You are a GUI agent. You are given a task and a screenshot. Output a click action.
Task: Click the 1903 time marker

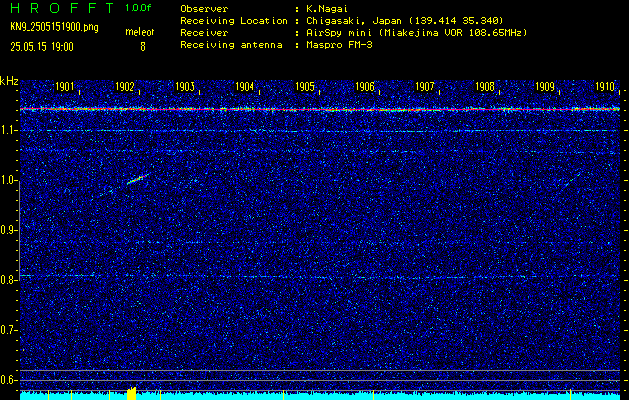[185, 87]
